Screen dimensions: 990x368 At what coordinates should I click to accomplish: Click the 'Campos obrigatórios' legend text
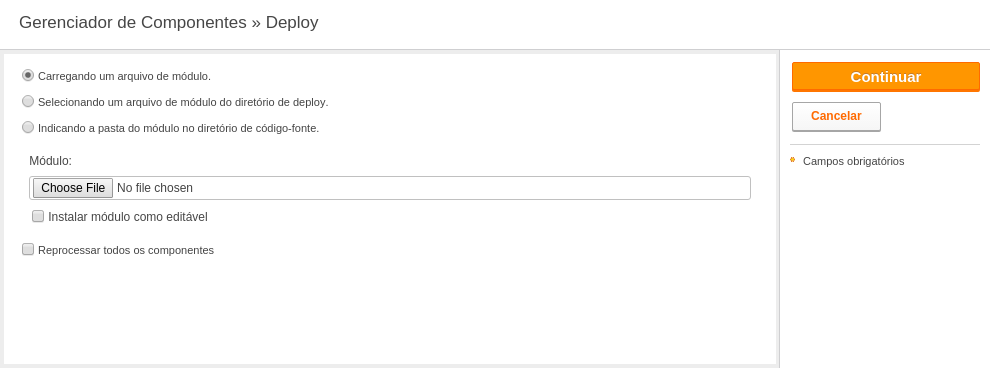tap(854, 162)
